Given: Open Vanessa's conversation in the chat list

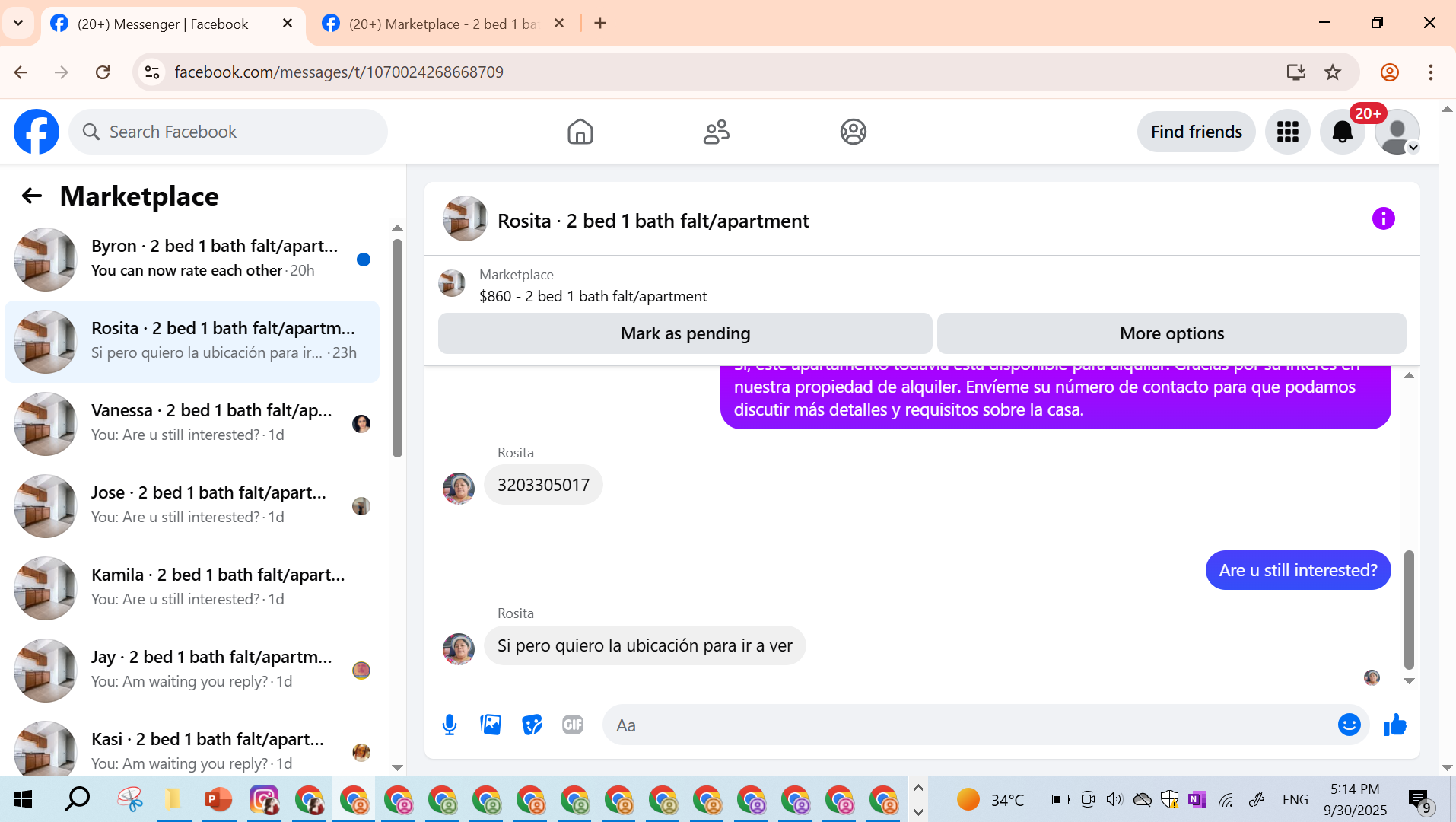Looking at the screenshot, I should (x=192, y=423).
